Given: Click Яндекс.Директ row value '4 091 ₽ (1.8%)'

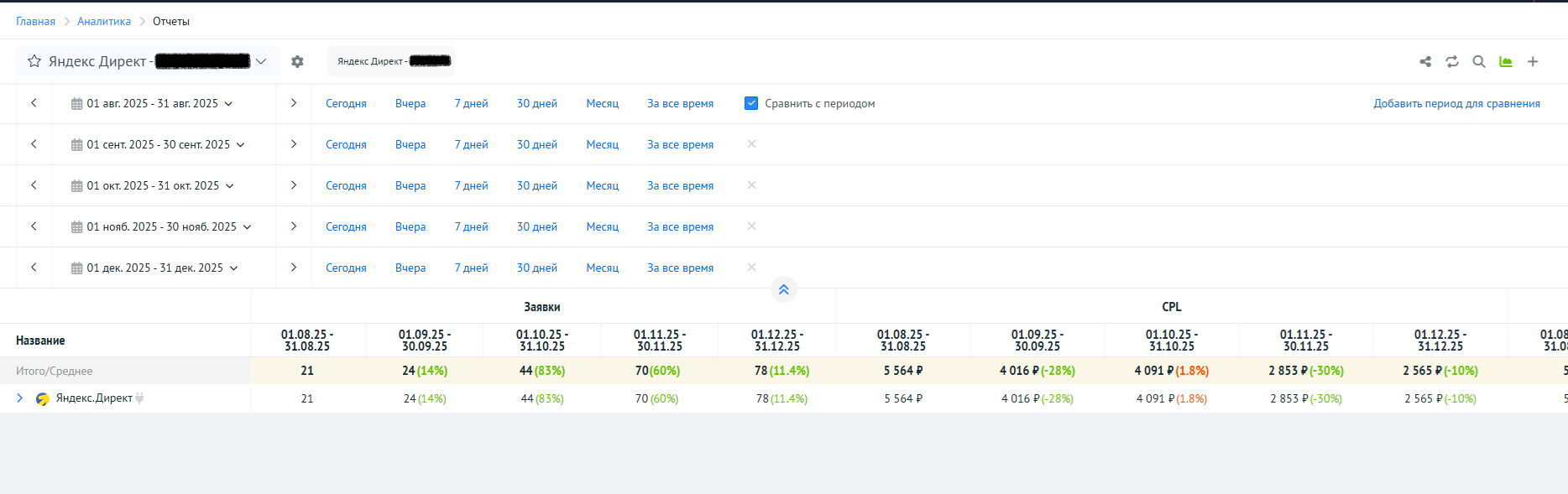Looking at the screenshot, I should (x=1172, y=398).
